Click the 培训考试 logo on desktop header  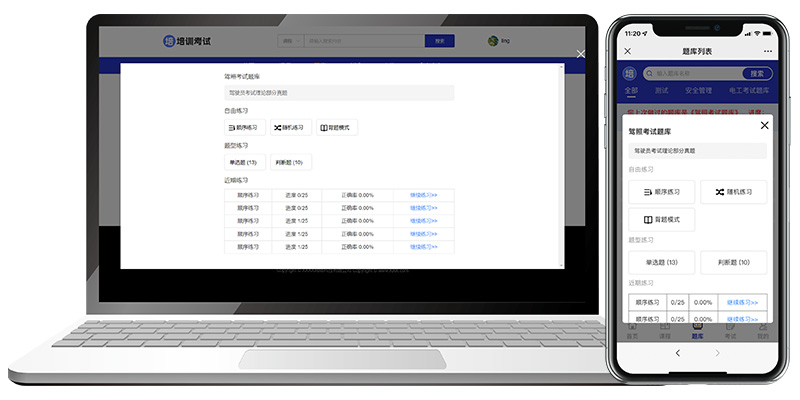coord(188,41)
